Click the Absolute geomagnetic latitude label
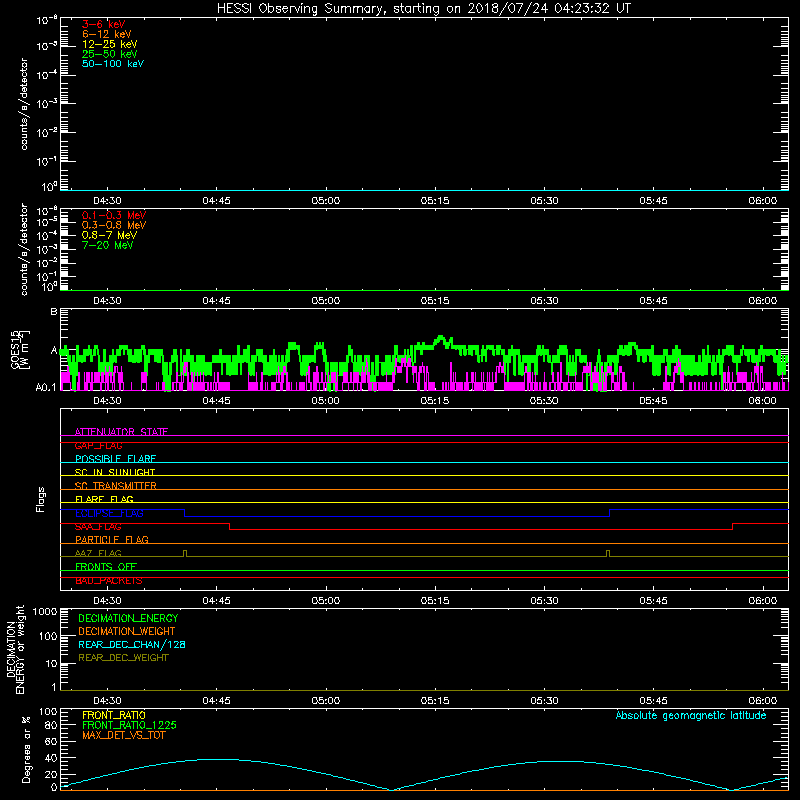The width and height of the screenshot is (800, 800). tap(691, 715)
